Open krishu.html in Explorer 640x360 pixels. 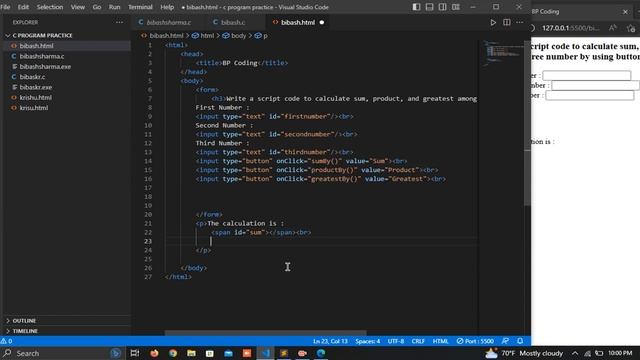point(36,98)
